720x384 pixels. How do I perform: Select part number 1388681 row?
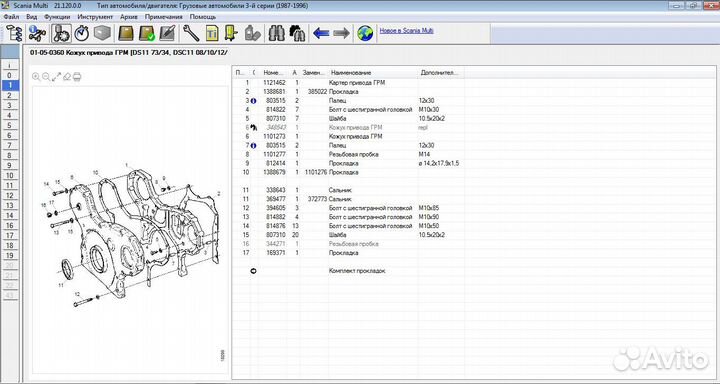349,92
